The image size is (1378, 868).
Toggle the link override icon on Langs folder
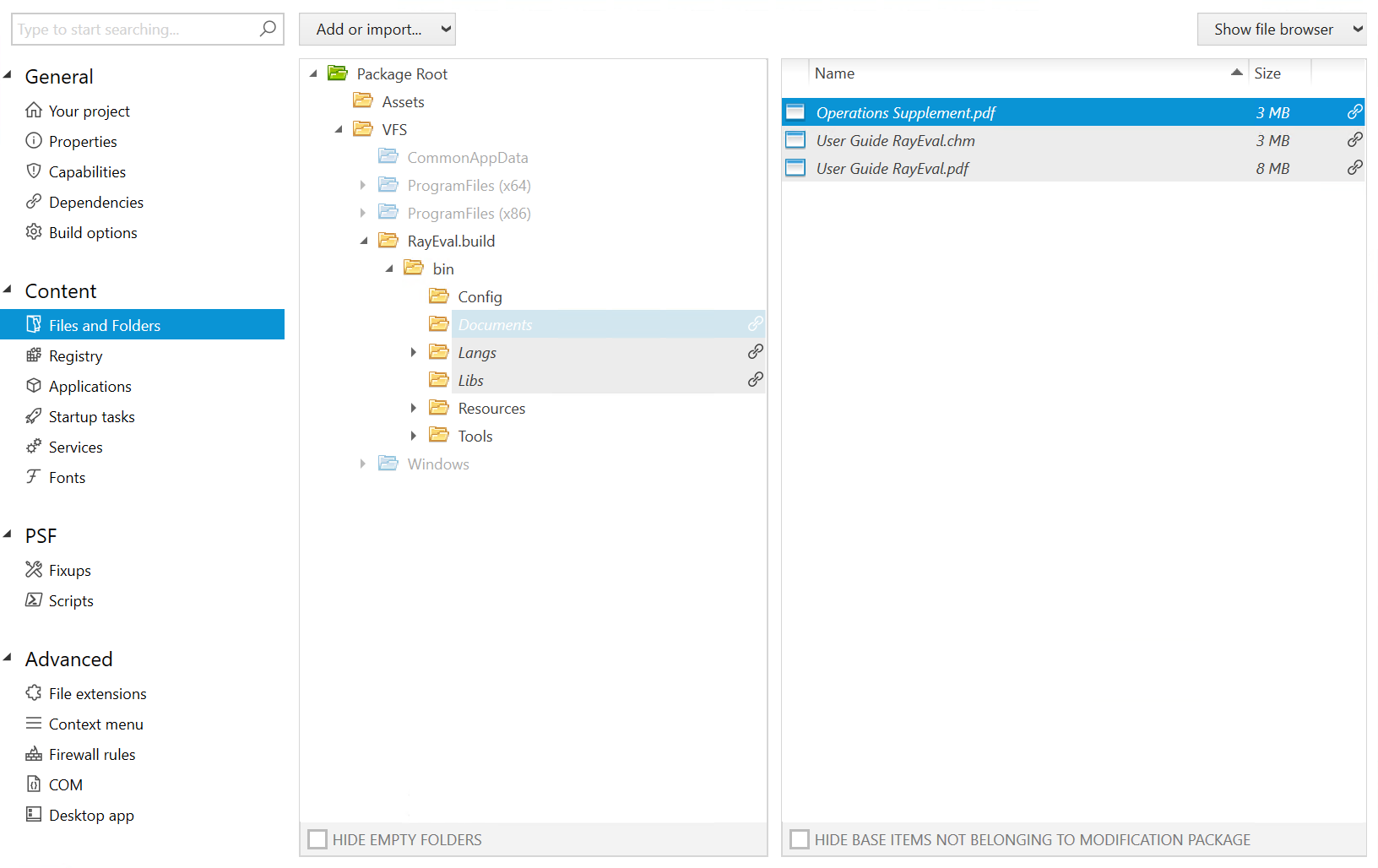click(x=755, y=352)
